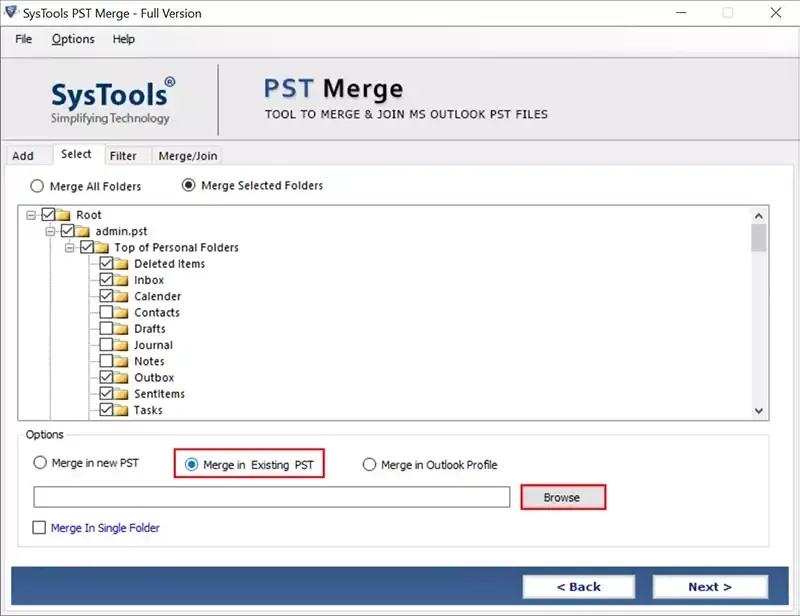Switch to the Merge/Join tab
Viewport: 800px width, 616px height.
(188, 156)
